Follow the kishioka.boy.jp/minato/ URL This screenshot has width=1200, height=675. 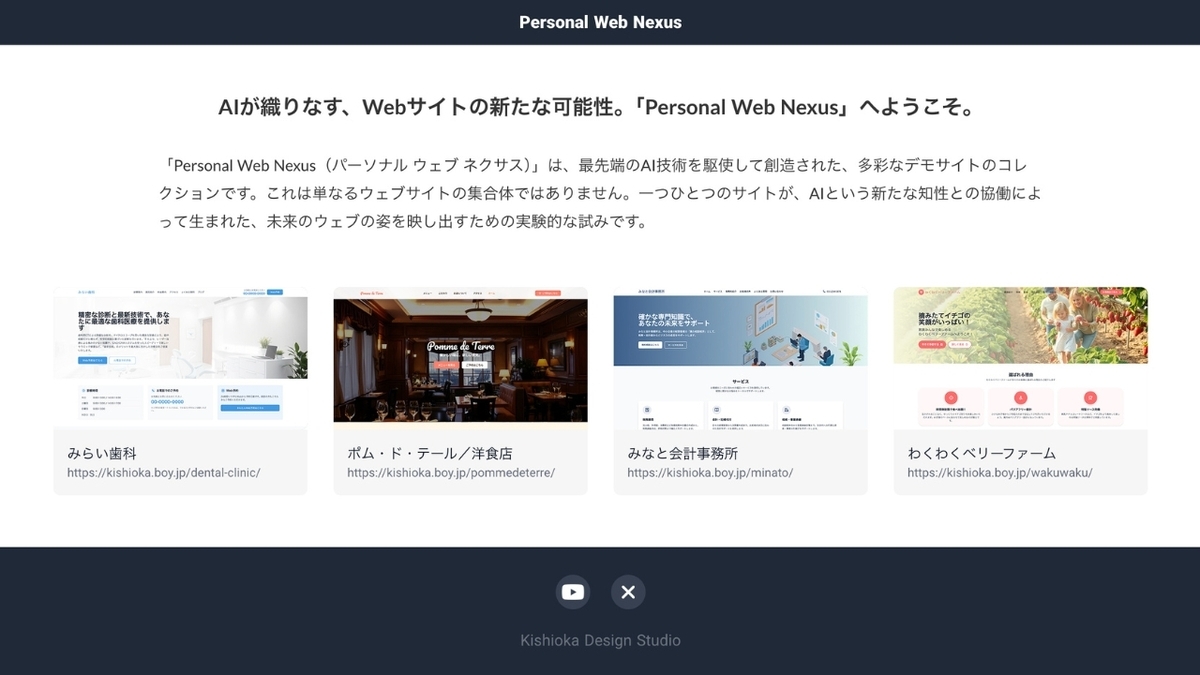point(710,473)
